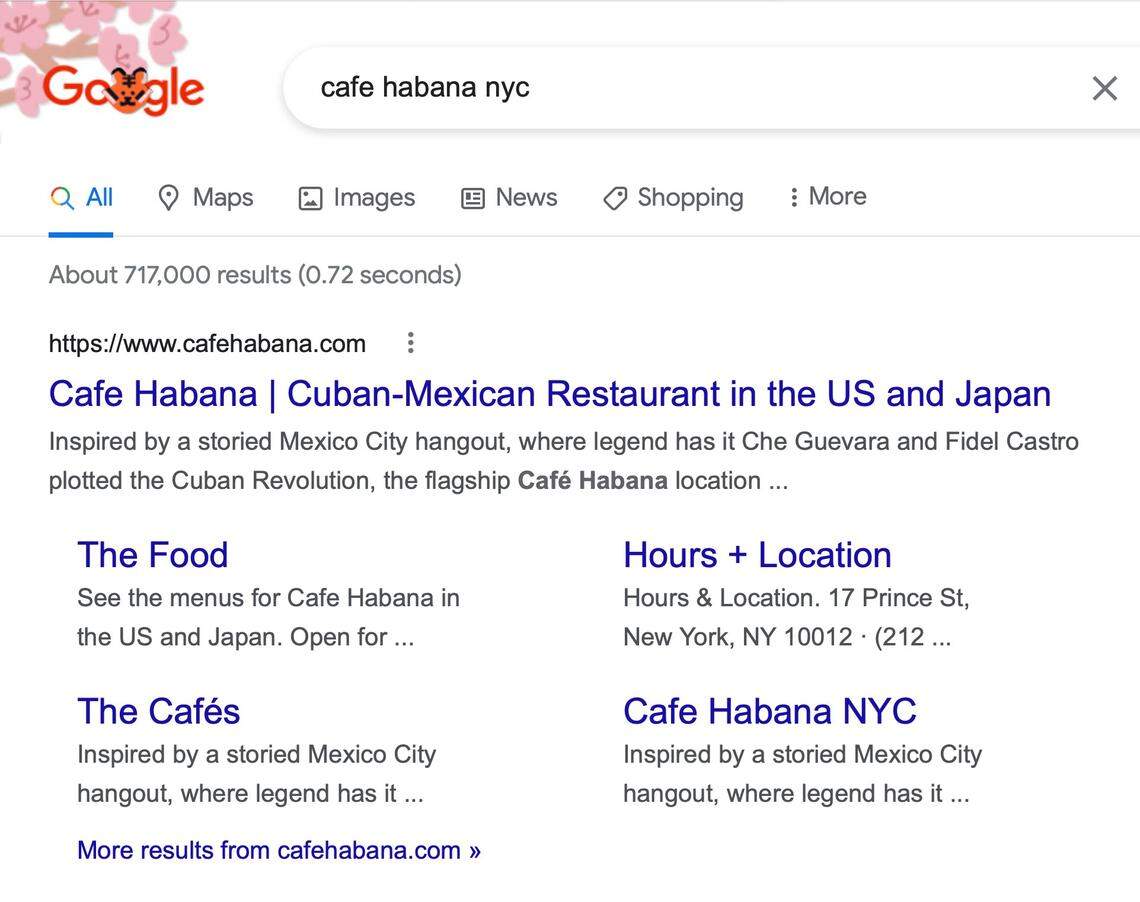This screenshot has width=1140, height=902.
Task: Expand more results from cafehabana.com
Action: click(278, 850)
